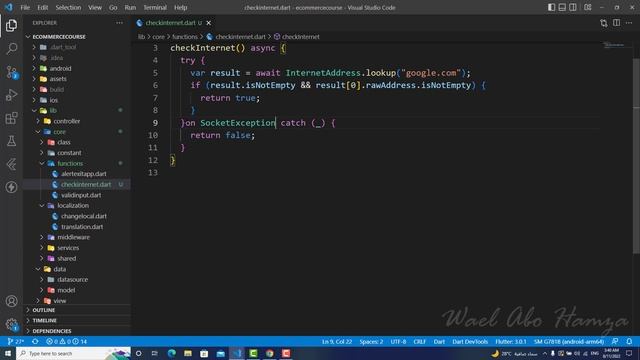Open Chrome from the taskbar
This screenshot has width=640, height=360.
[269, 353]
